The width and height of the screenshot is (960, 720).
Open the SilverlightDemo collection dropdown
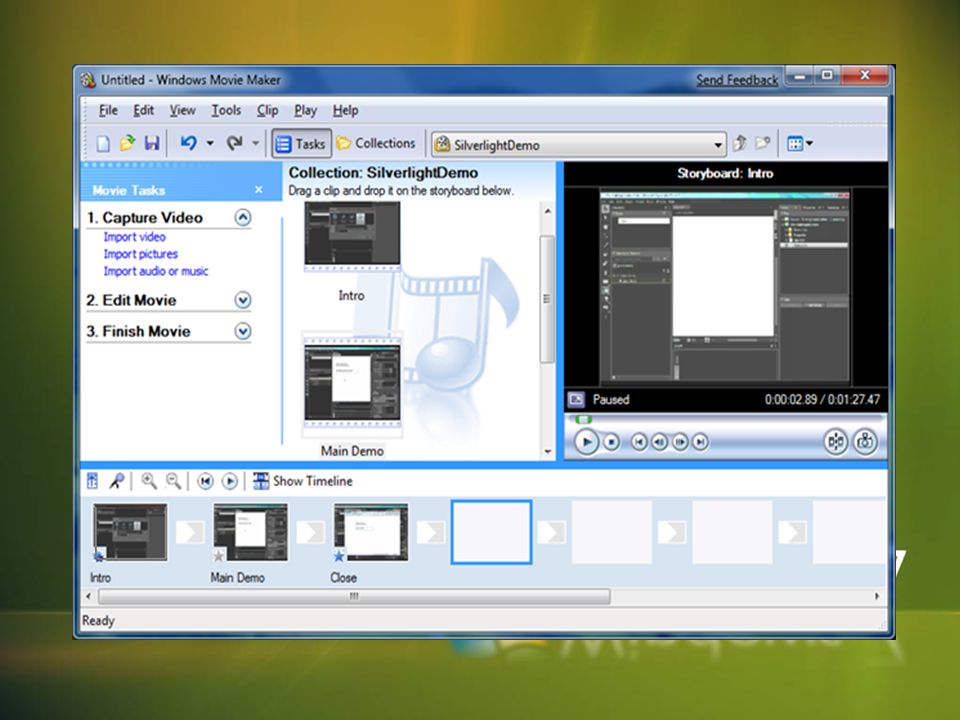click(579, 145)
